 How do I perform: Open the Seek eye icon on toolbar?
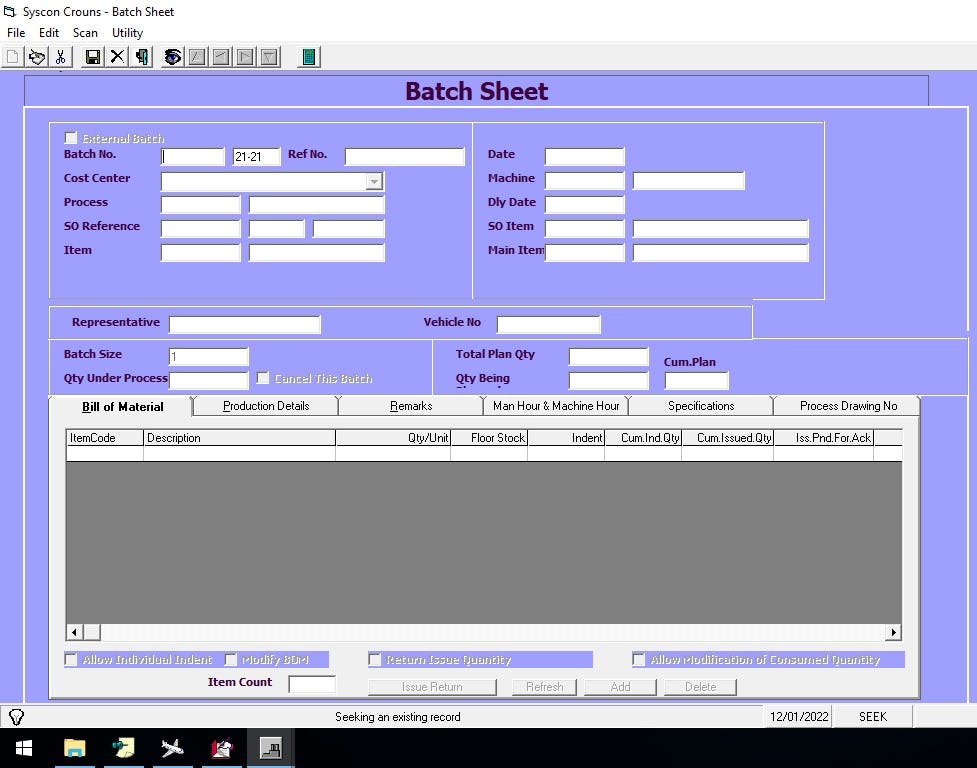click(172, 57)
